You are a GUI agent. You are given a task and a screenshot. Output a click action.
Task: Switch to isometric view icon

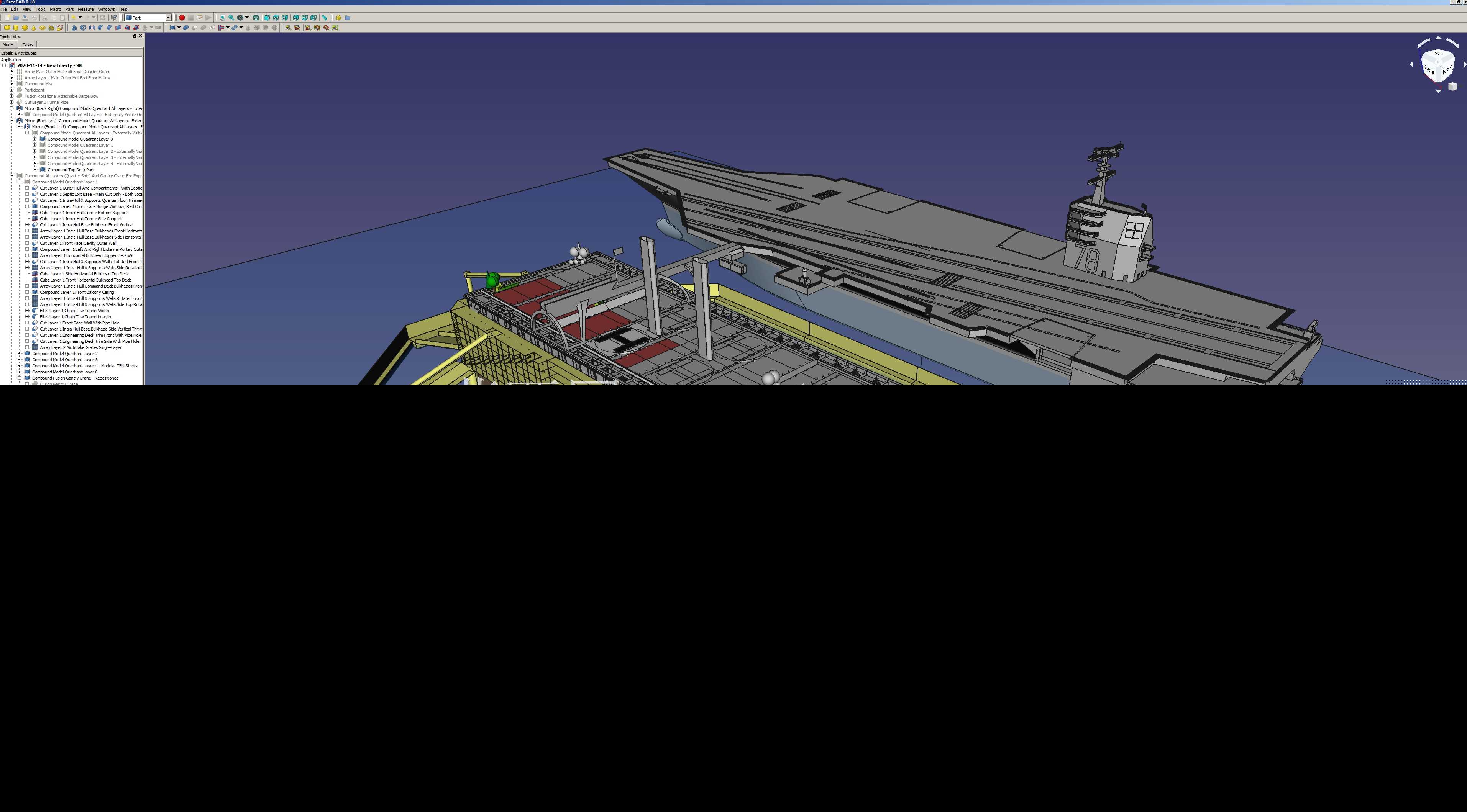pos(256,18)
